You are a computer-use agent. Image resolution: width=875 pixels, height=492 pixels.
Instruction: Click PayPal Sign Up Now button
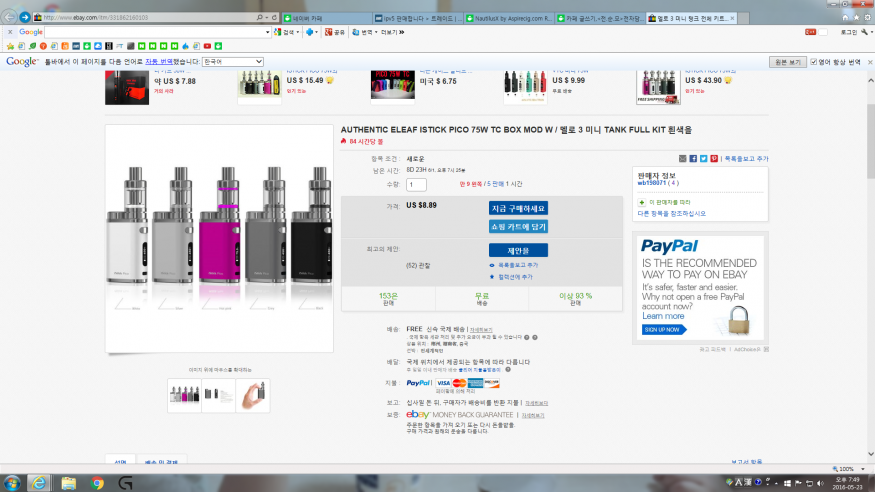(664, 330)
